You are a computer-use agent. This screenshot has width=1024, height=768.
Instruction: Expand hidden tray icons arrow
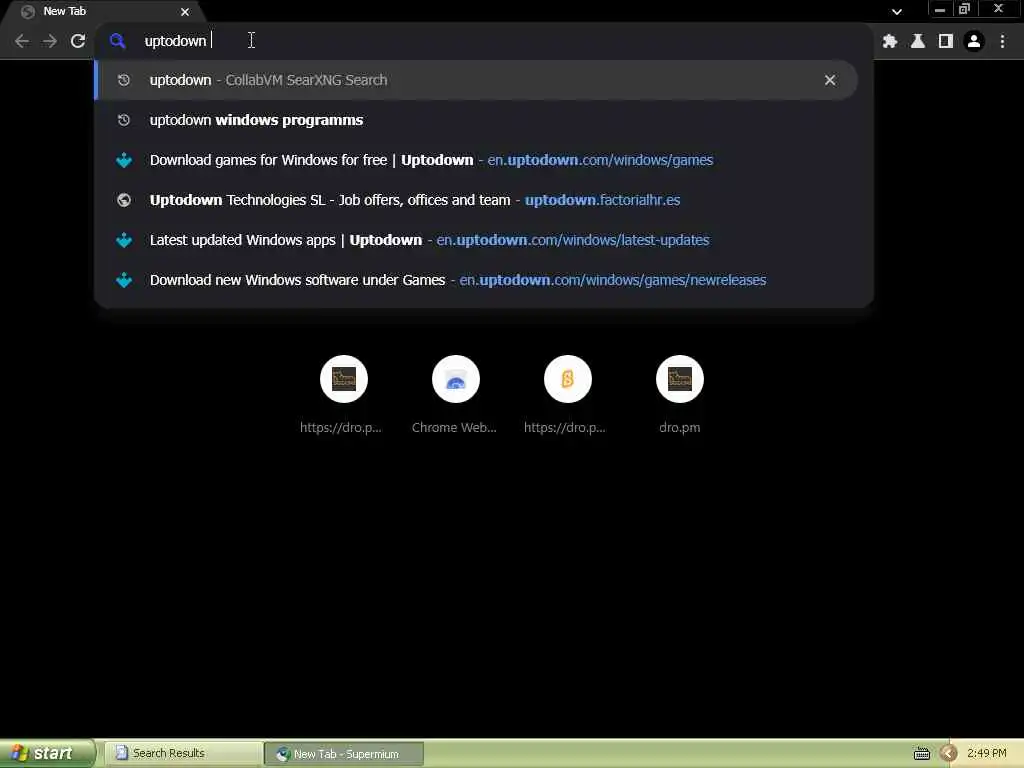(x=948, y=754)
